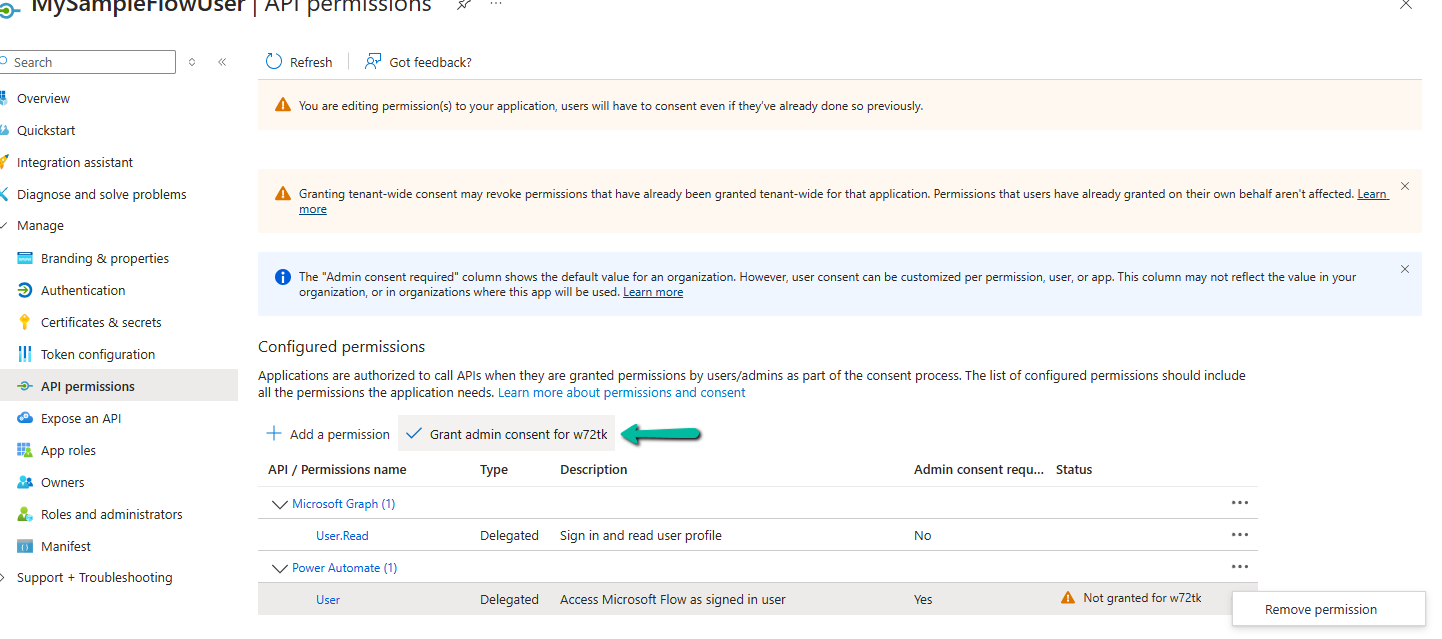Open the Manifest page
This screenshot has width=1442, height=639.
[x=65, y=546]
